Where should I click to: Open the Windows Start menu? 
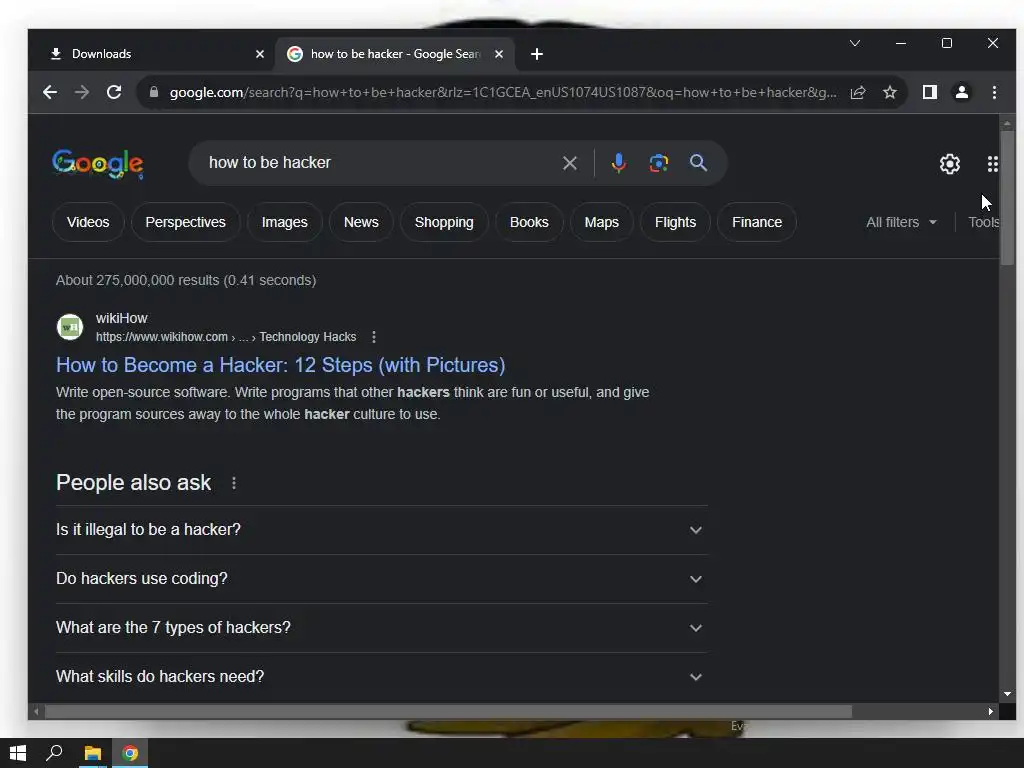click(18, 754)
